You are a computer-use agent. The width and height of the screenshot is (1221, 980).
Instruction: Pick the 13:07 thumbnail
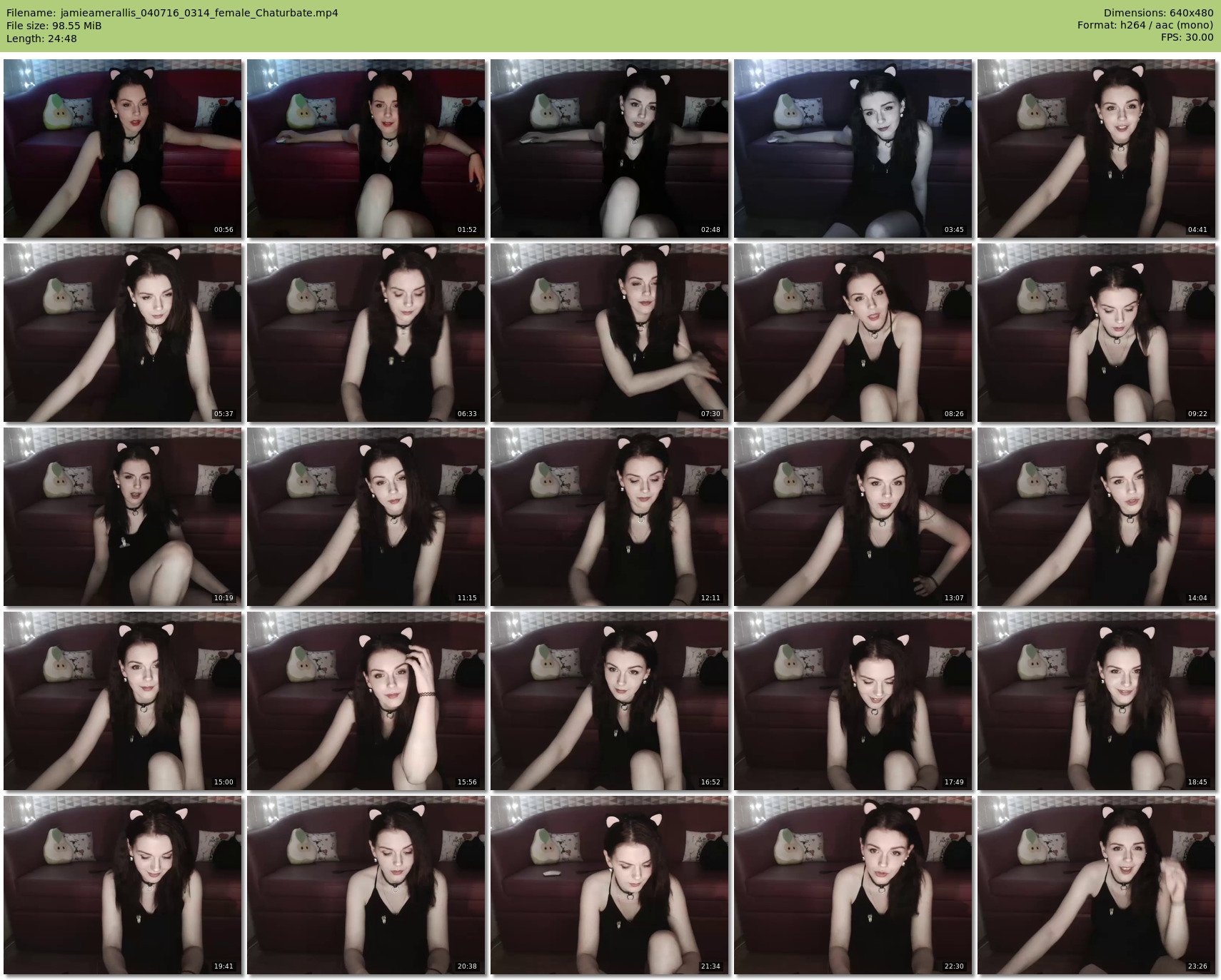(x=853, y=517)
